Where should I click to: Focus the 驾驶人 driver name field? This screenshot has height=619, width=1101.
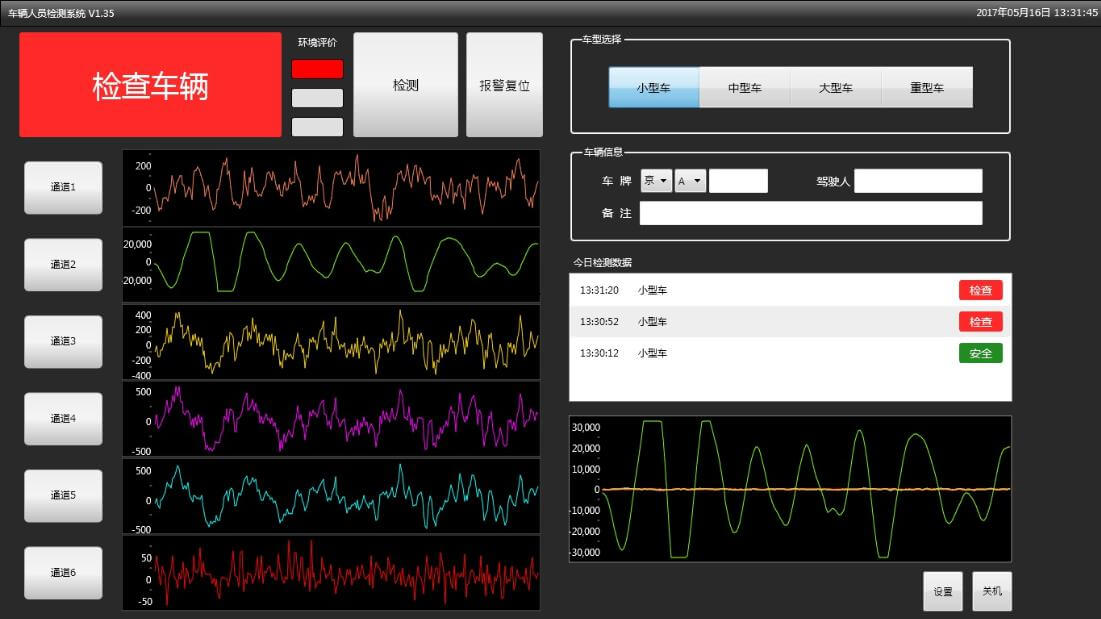click(x=918, y=181)
